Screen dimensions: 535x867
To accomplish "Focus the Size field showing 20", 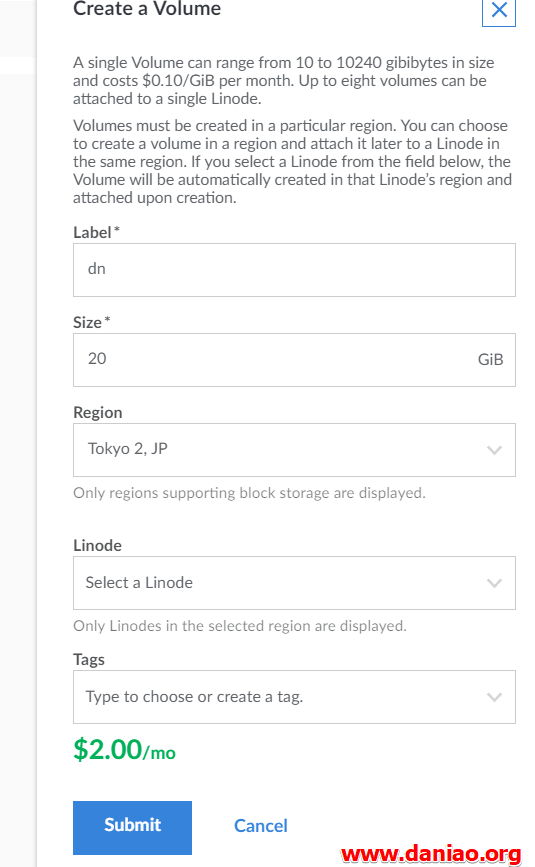I will [294, 360].
